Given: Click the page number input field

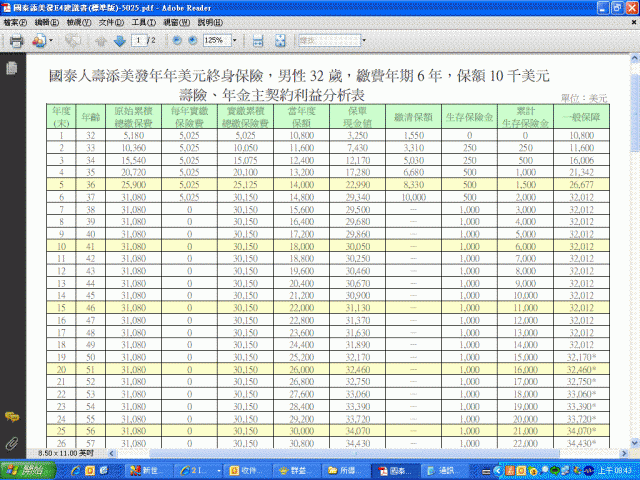Looking at the screenshot, I should click(139, 40).
